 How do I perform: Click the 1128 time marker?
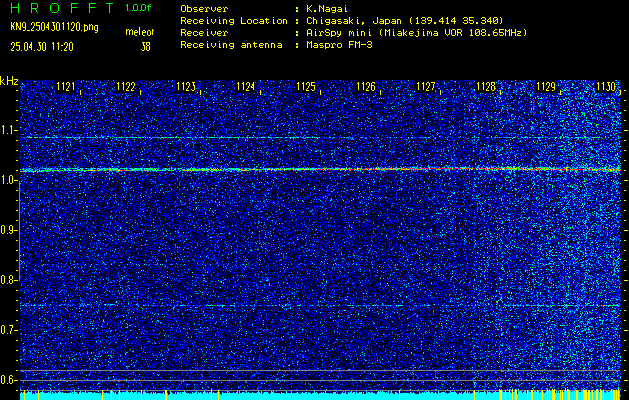[x=486, y=87]
